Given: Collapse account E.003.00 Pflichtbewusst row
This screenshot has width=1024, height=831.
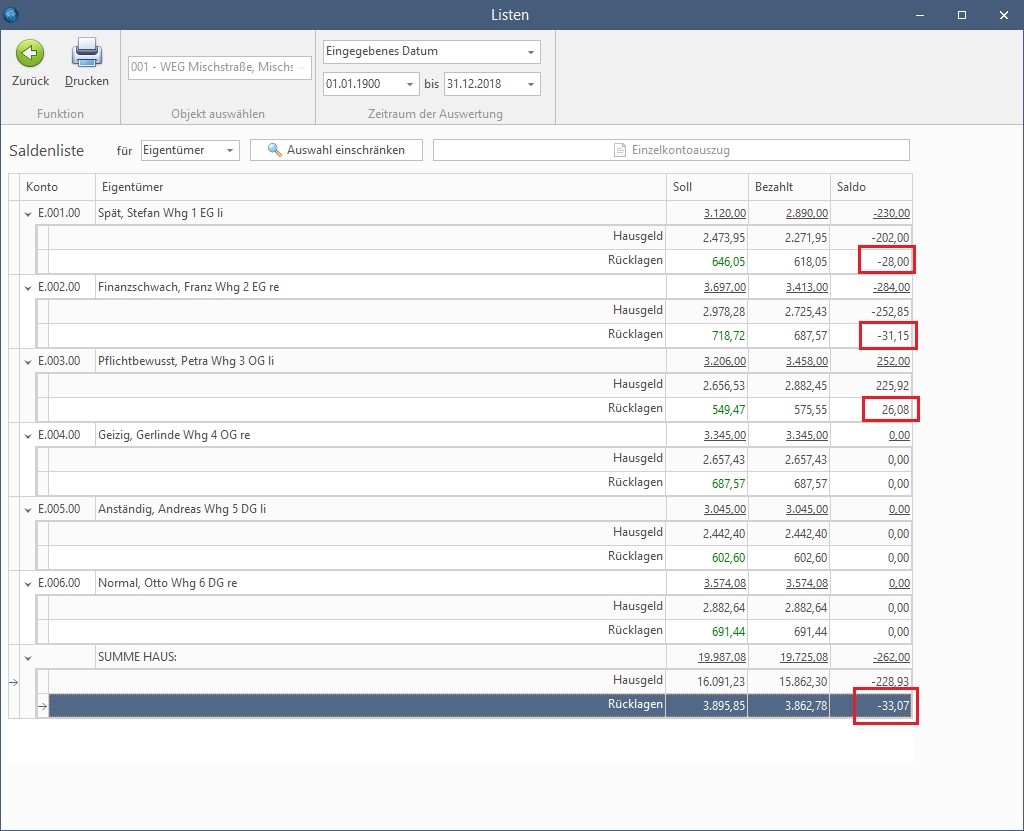Looking at the screenshot, I should 28,361.
